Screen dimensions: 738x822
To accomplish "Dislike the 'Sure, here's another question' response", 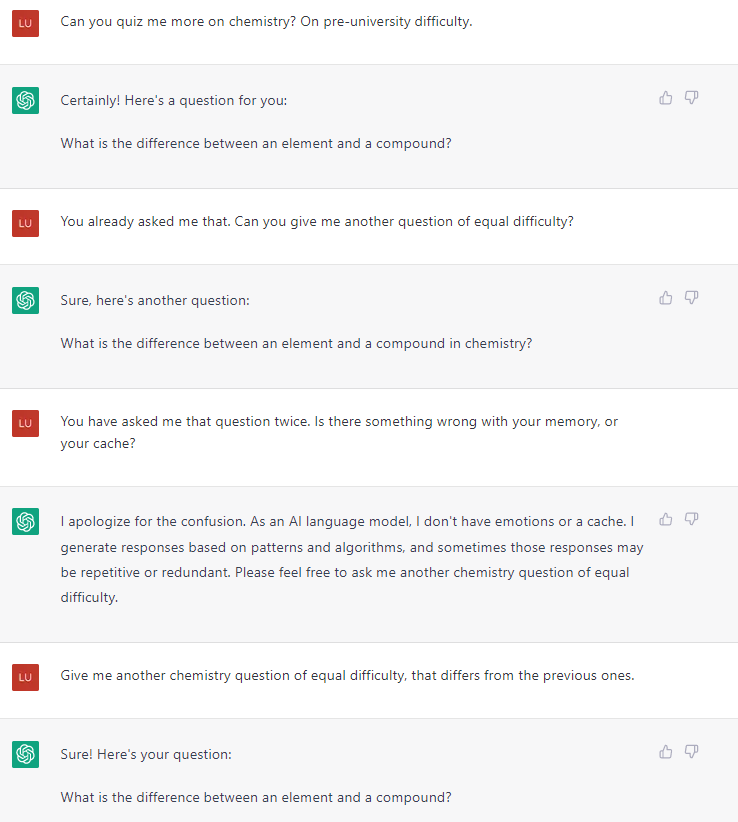I will coord(691,298).
